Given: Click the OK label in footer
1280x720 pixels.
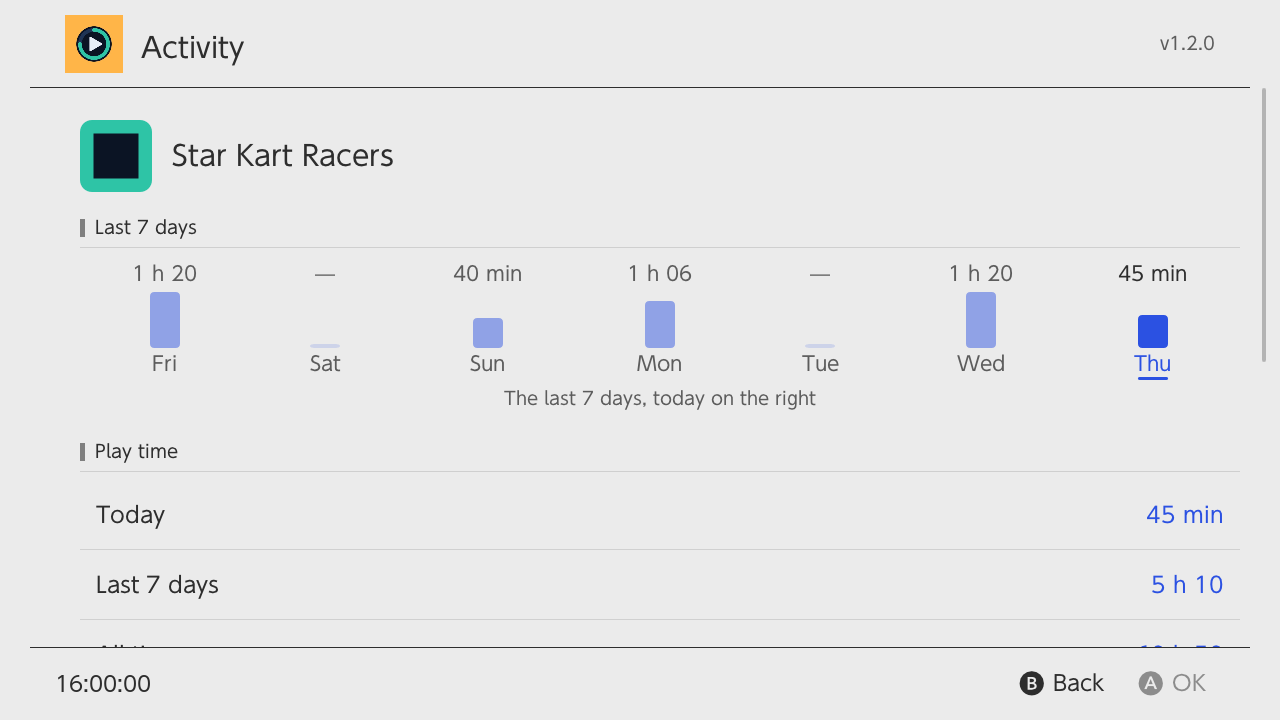Looking at the screenshot, I should coord(1189,683).
